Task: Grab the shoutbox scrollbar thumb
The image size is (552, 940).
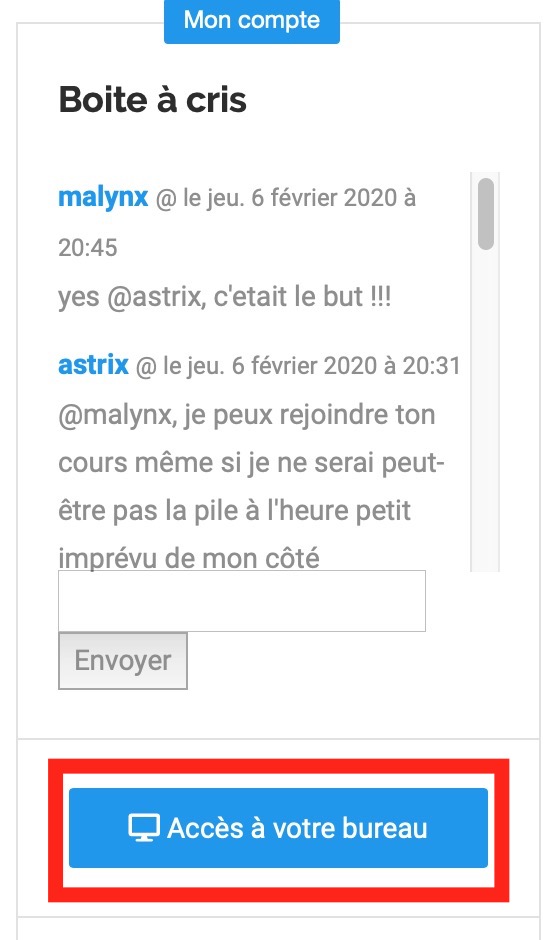Action: coord(486,213)
